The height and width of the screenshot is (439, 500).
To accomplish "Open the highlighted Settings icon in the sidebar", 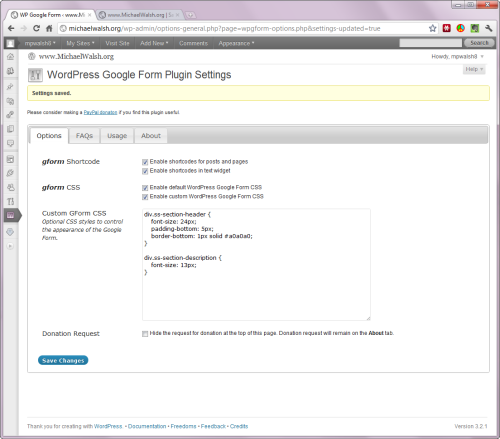I will (x=10, y=215).
